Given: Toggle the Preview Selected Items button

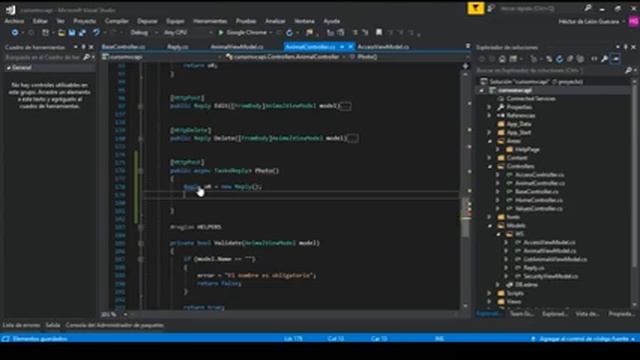Looking at the screenshot, I should tap(615, 59).
